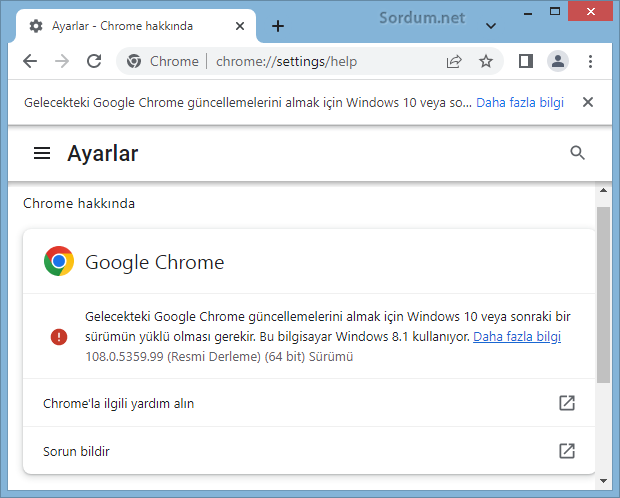Click Sorun bildir row
This screenshot has height=498, width=620.
pyautogui.click(x=309, y=451)
